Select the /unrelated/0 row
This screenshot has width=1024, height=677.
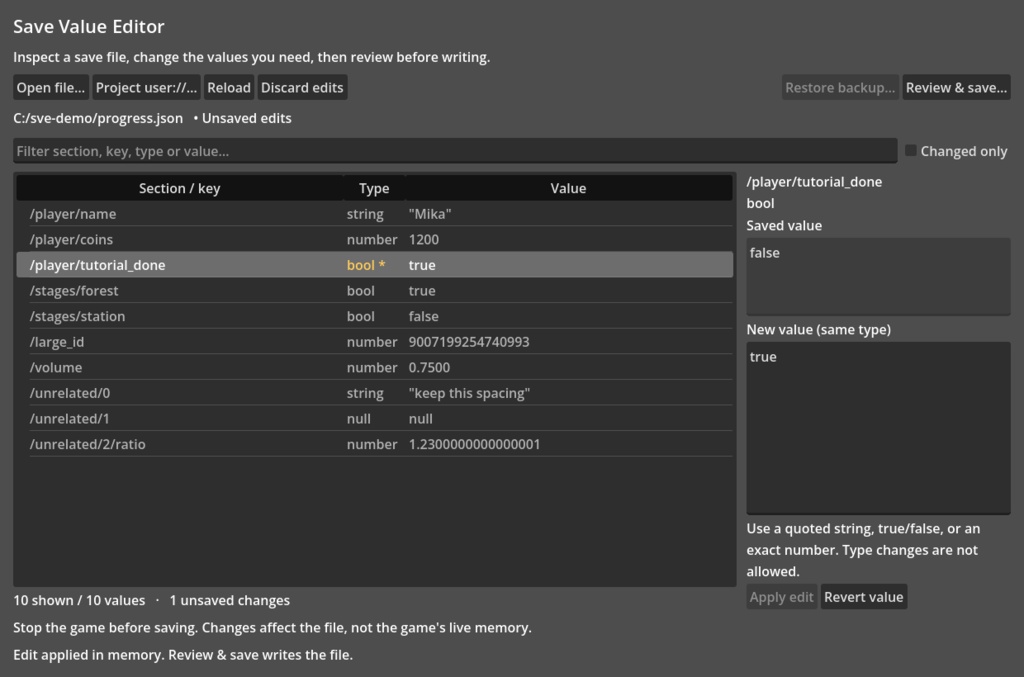pyautogui.click(x=374, y=392)
